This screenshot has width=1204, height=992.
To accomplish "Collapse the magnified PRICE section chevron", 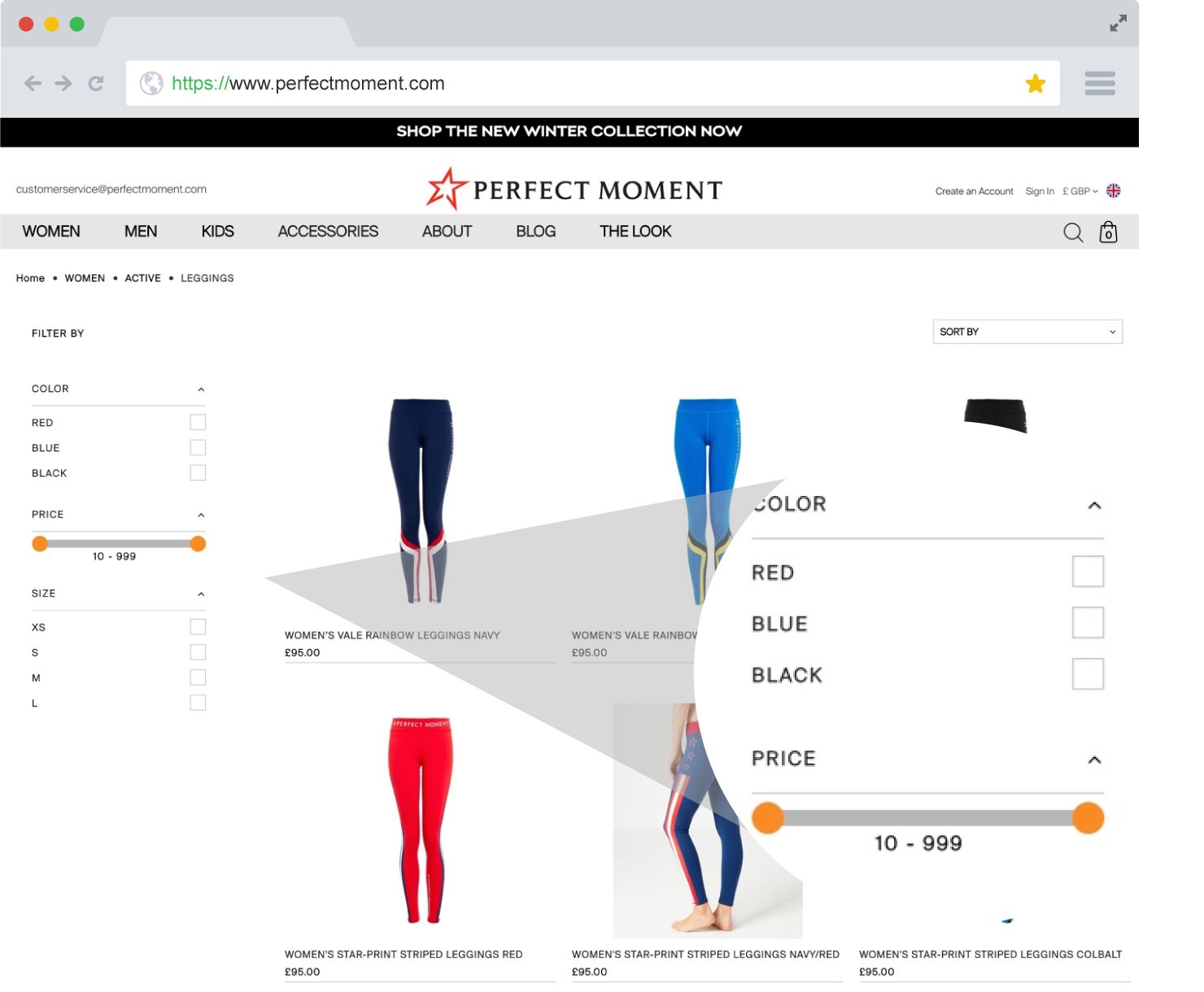I will coord(1094,760).
